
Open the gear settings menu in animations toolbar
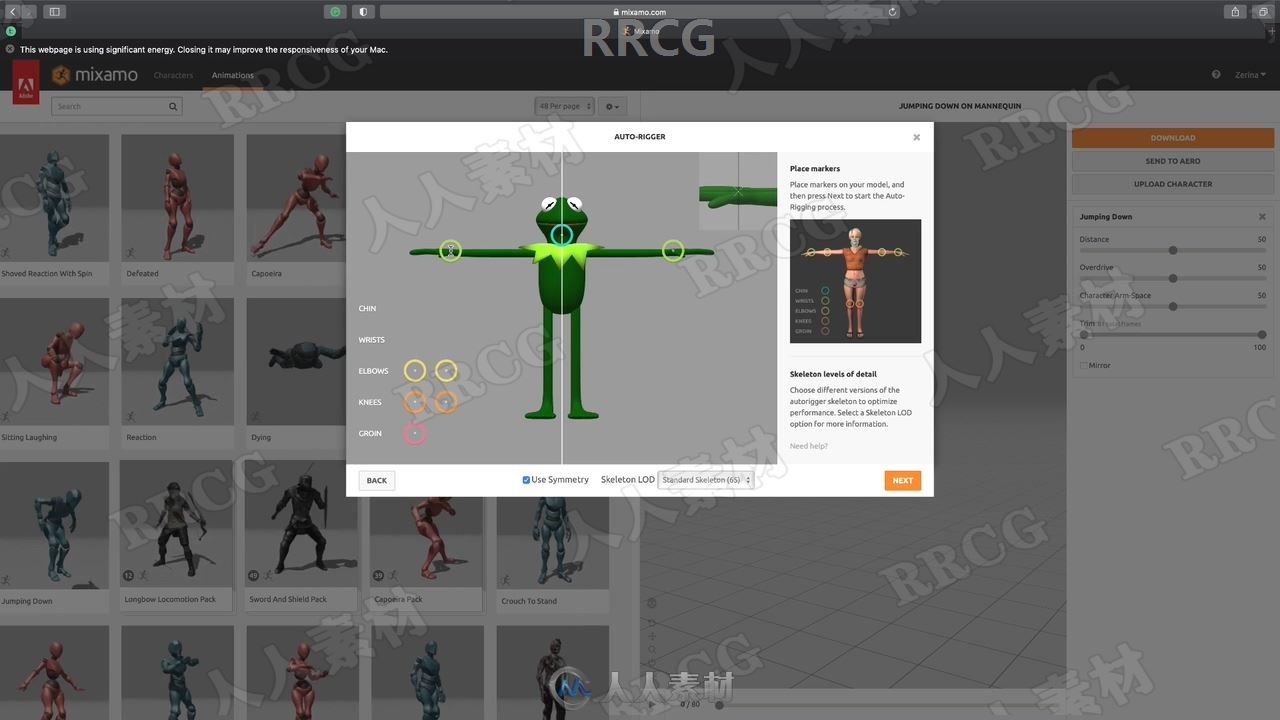612,106
